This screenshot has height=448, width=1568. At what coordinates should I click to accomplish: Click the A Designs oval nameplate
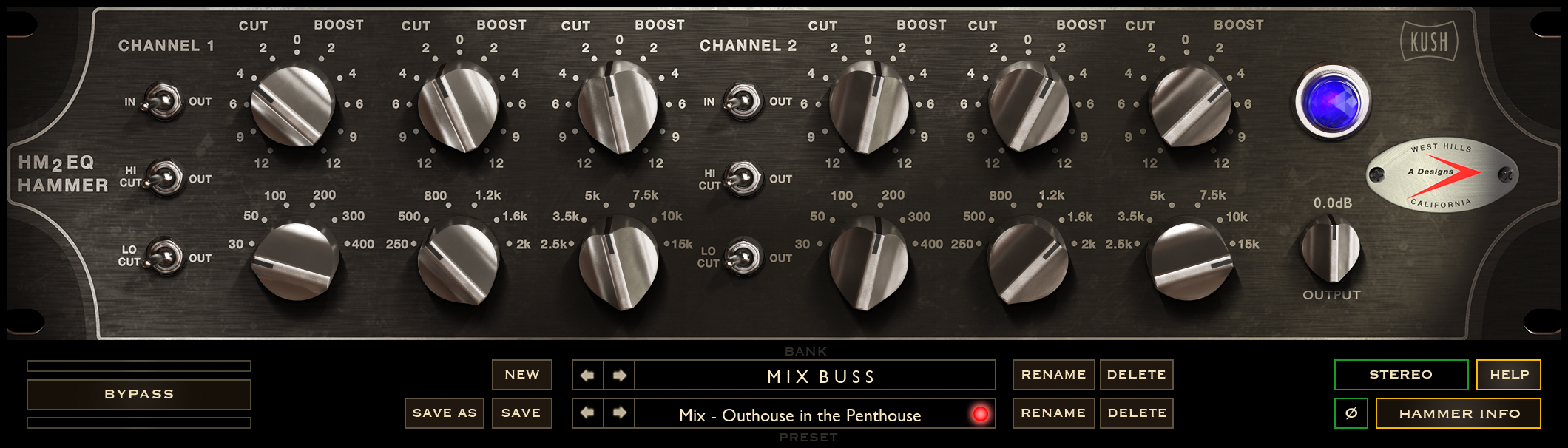[x=1441, y=174]
